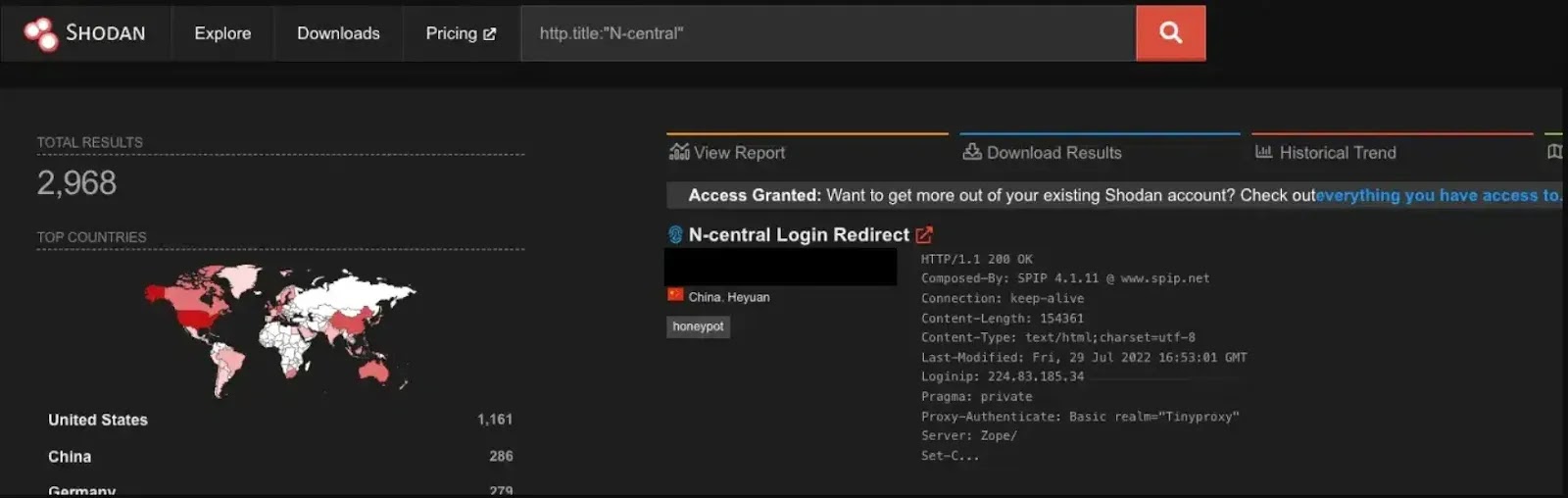This screenshot has width=1568, height=498.
Task: Click the Download Results icon
Action: (971, 152)
